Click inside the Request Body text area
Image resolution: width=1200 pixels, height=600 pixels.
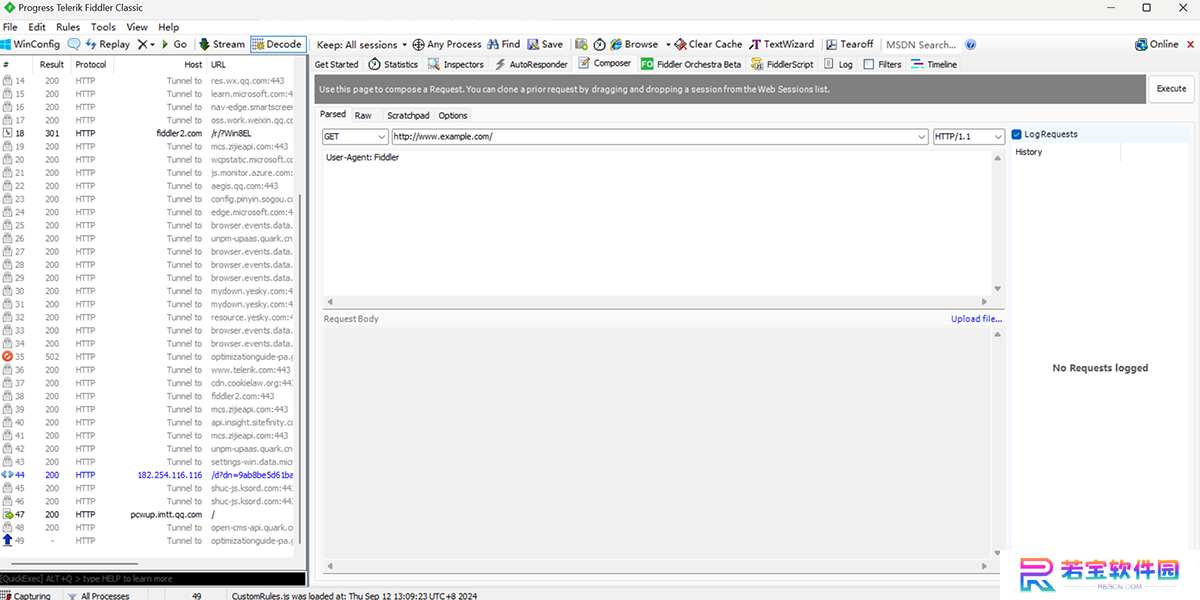click(x=657, y=443)
